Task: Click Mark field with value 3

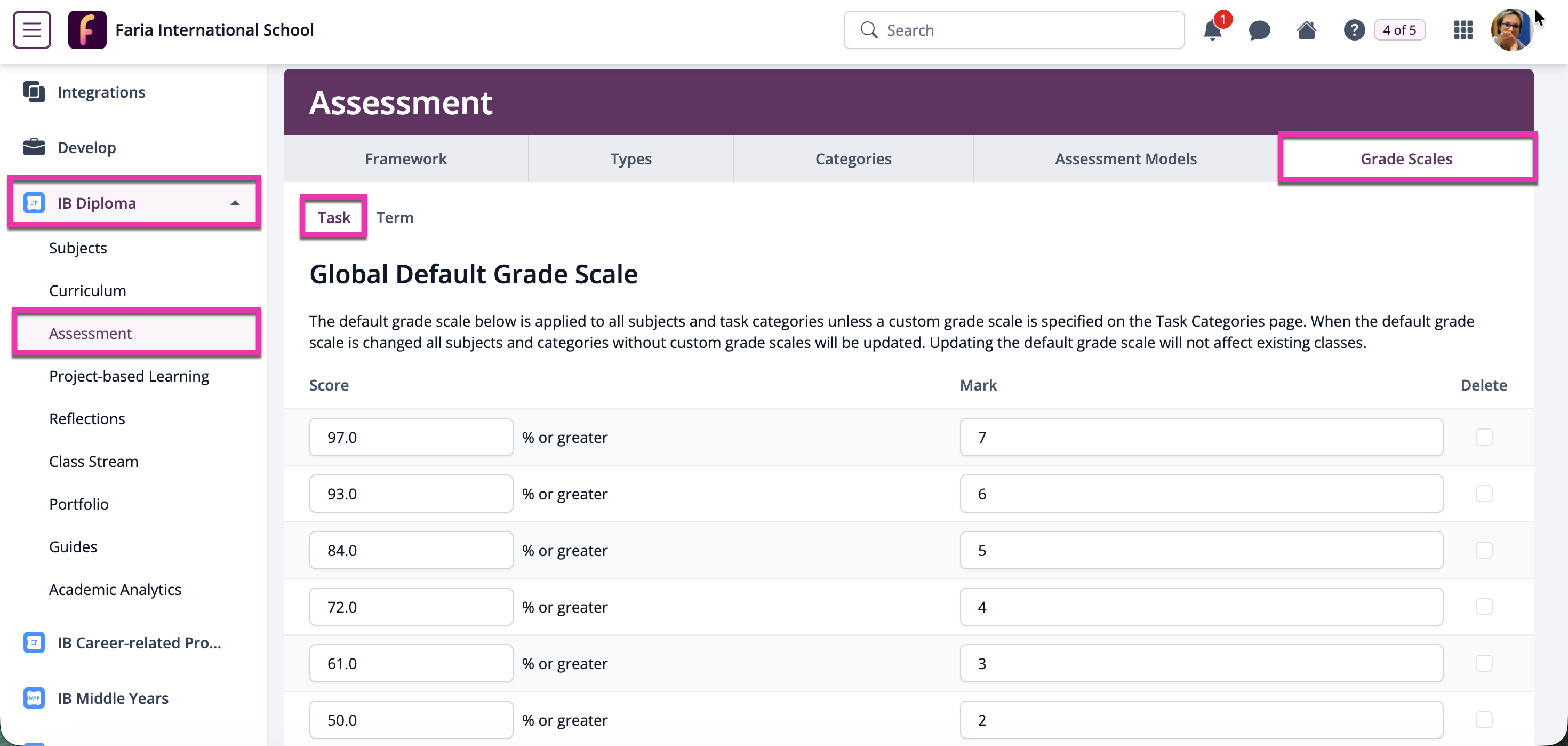Action: click(1201, 663)
